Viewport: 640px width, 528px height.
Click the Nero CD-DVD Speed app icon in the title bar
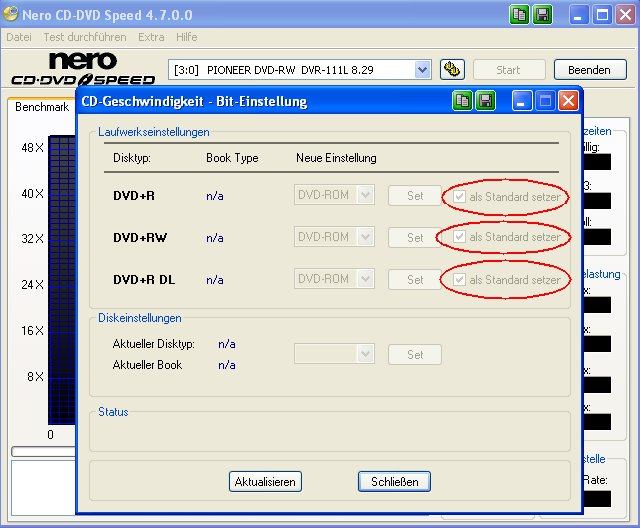click(11, 14)
